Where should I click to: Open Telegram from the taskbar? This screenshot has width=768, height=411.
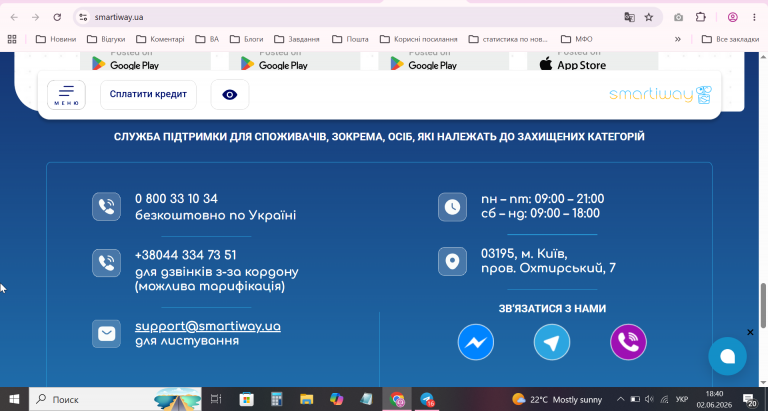[427, 399]
